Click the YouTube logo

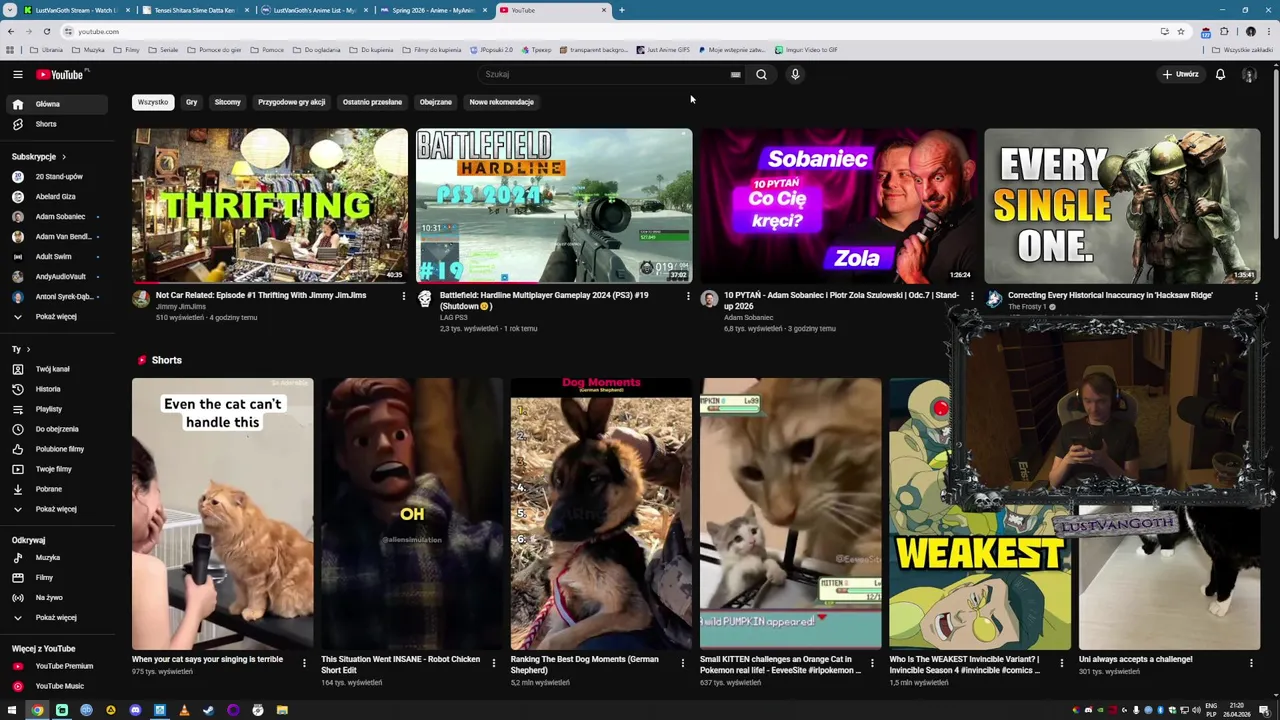pyautogui.click(x=62, y=74)
